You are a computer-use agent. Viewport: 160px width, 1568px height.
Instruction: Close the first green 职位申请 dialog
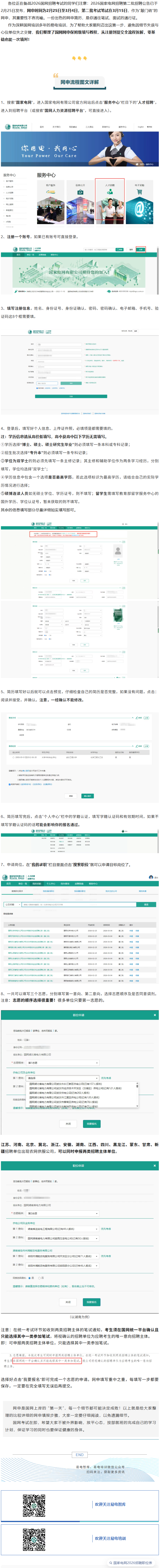pos(155,1015)
